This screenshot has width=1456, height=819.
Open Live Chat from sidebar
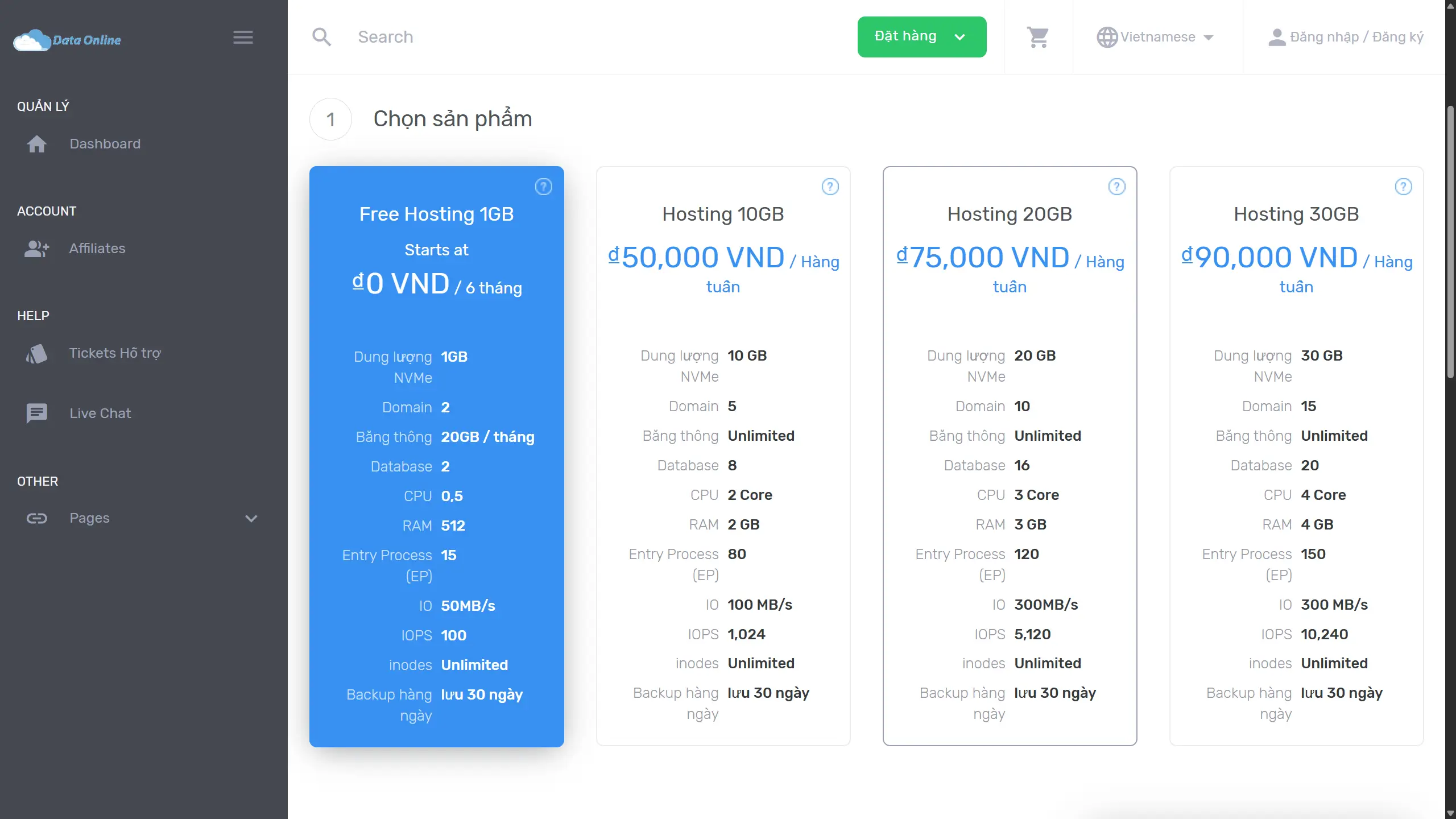click(x=100, y=413)
